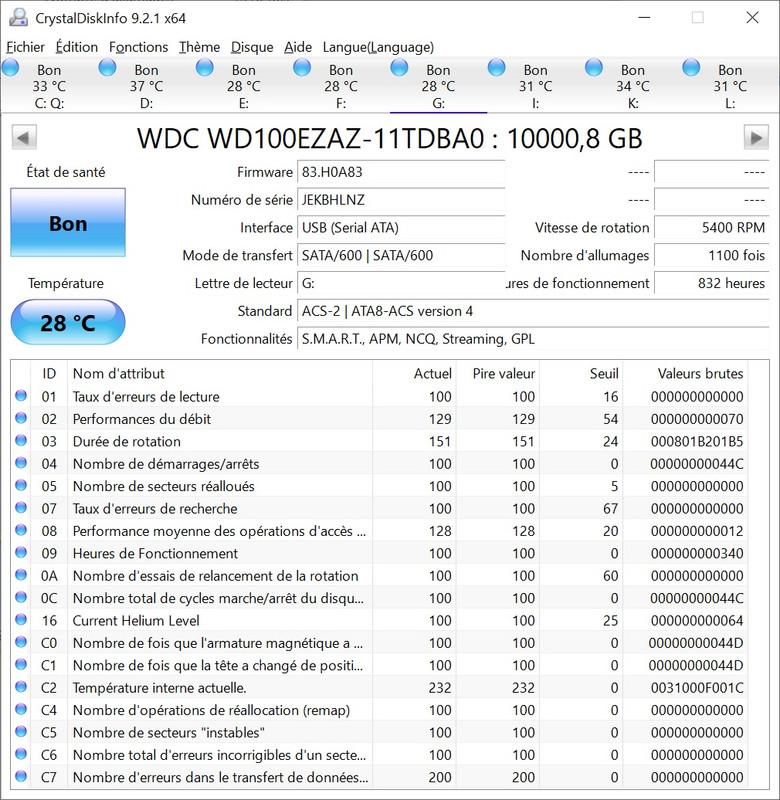Click the 28 °C temperature button

click(68, 322)
